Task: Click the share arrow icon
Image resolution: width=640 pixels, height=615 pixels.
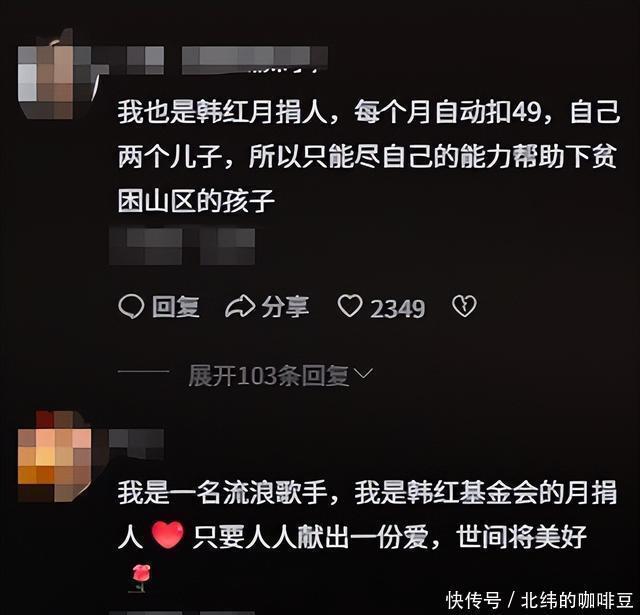Action: pos(240,306)
